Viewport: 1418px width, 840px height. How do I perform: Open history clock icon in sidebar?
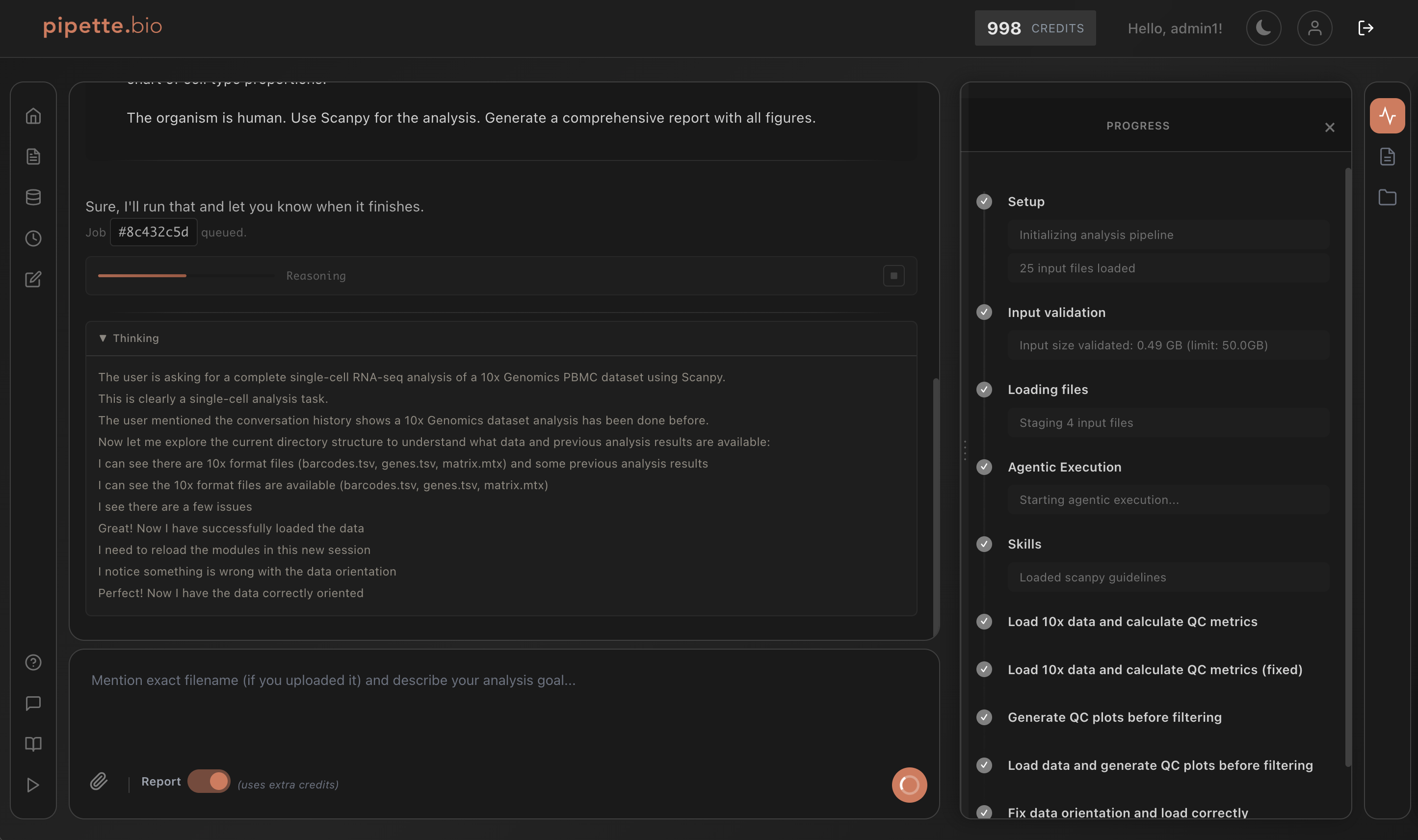(x=33, y=238)
